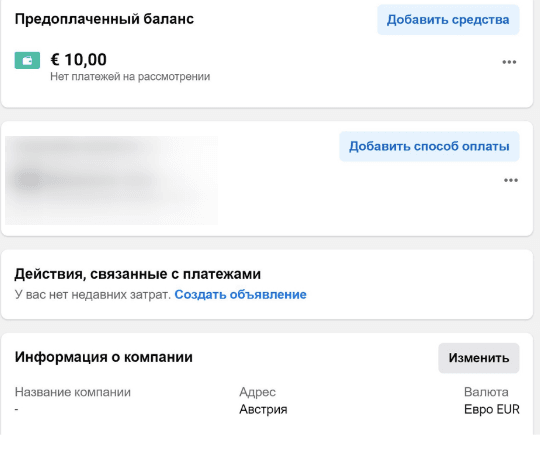Click the Валюта label

486,392
